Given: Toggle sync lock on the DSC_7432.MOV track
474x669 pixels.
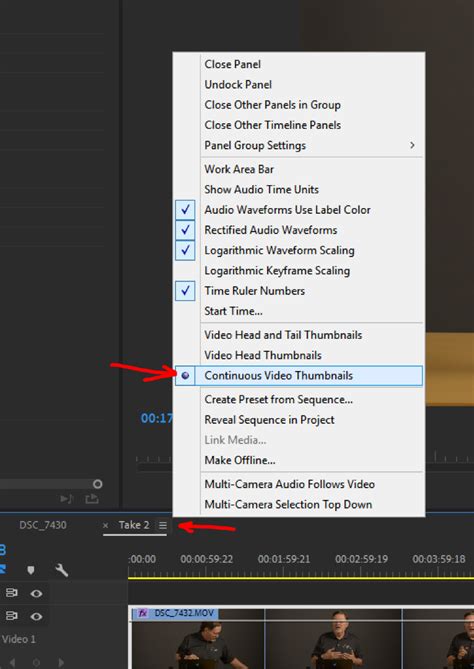Looking at the screenshot, I should 12,616.
